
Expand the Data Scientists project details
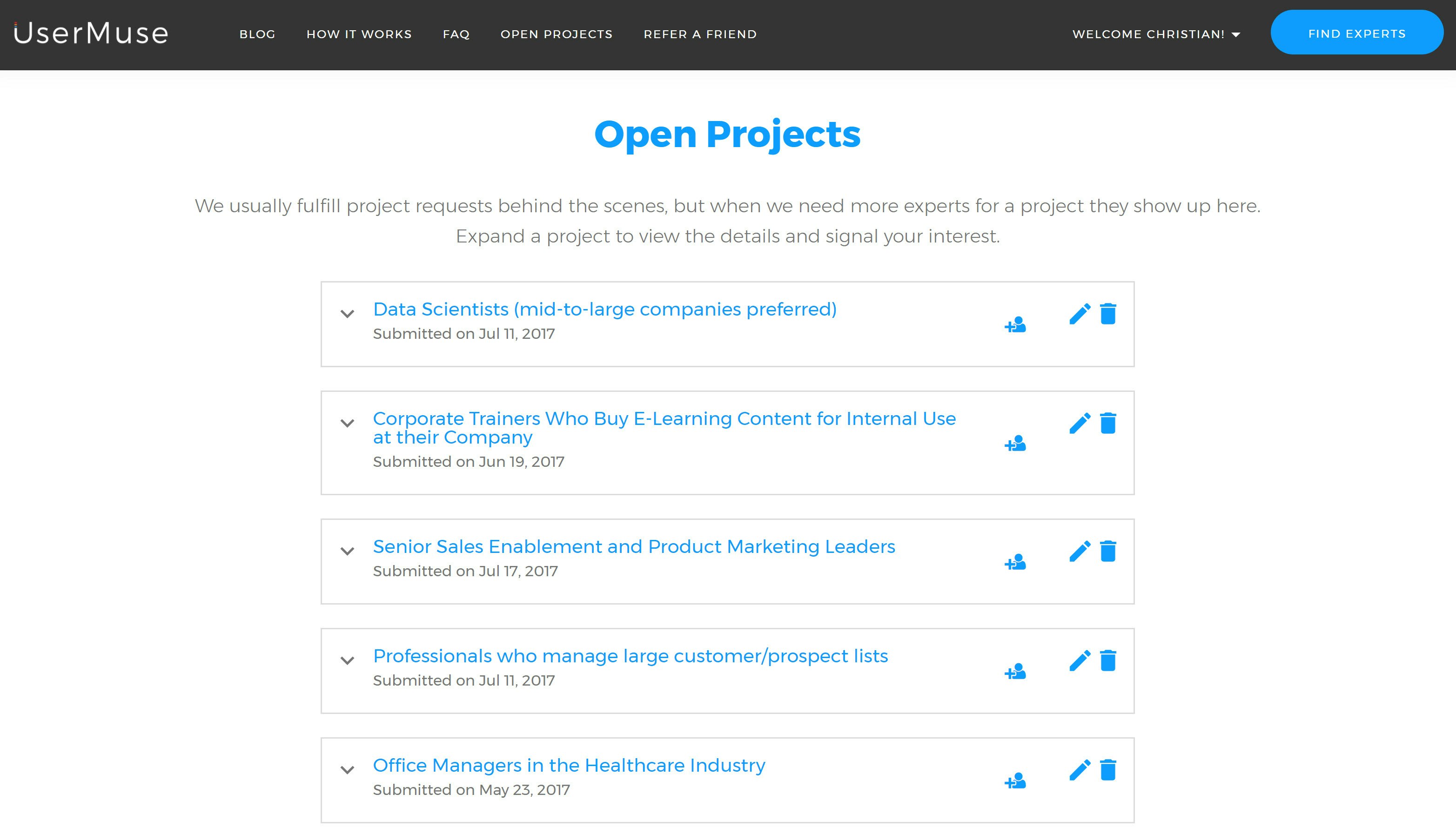348,314
